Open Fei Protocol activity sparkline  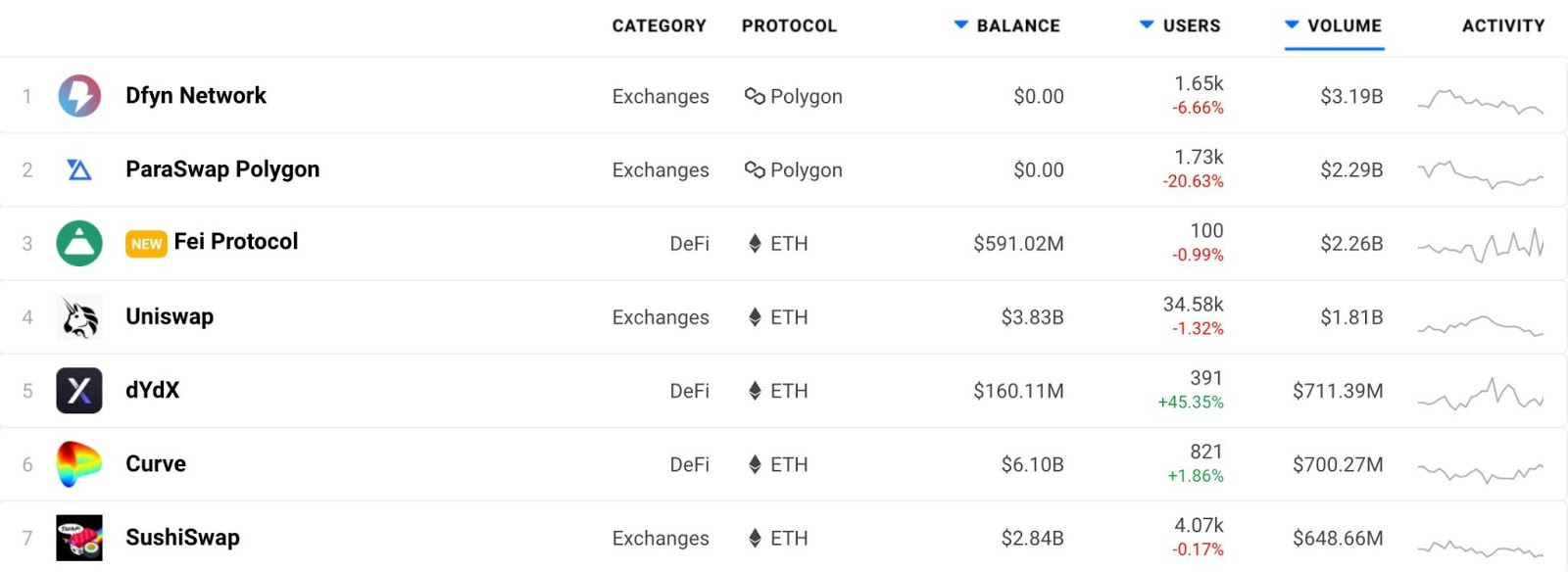pyautogui.click(x=1481, y=245)
